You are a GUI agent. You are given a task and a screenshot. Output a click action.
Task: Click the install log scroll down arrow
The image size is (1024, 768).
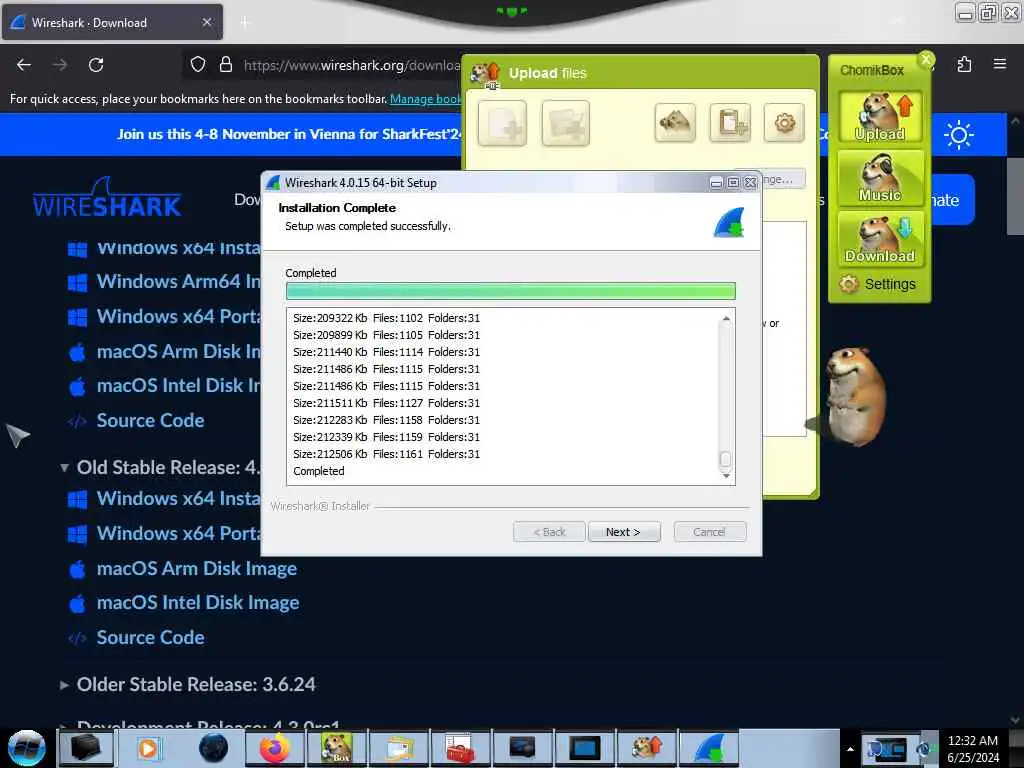726,476
